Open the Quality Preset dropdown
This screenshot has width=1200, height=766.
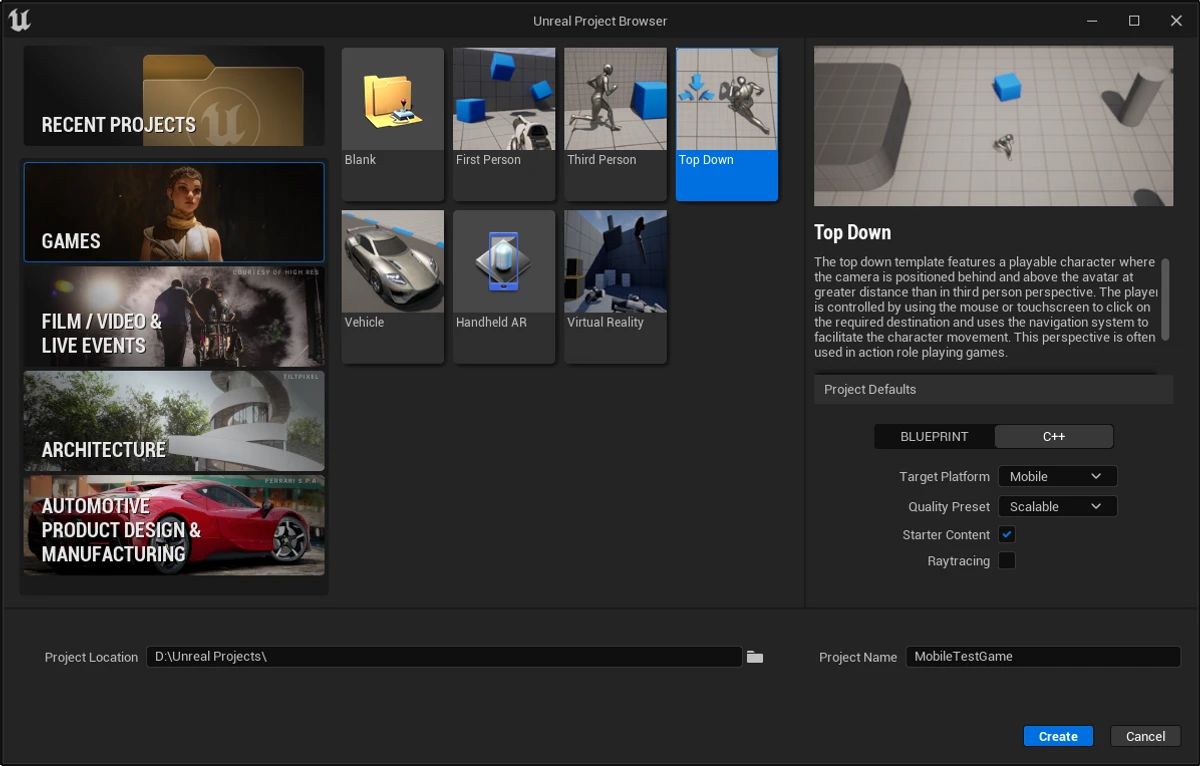coord(1057,507)
